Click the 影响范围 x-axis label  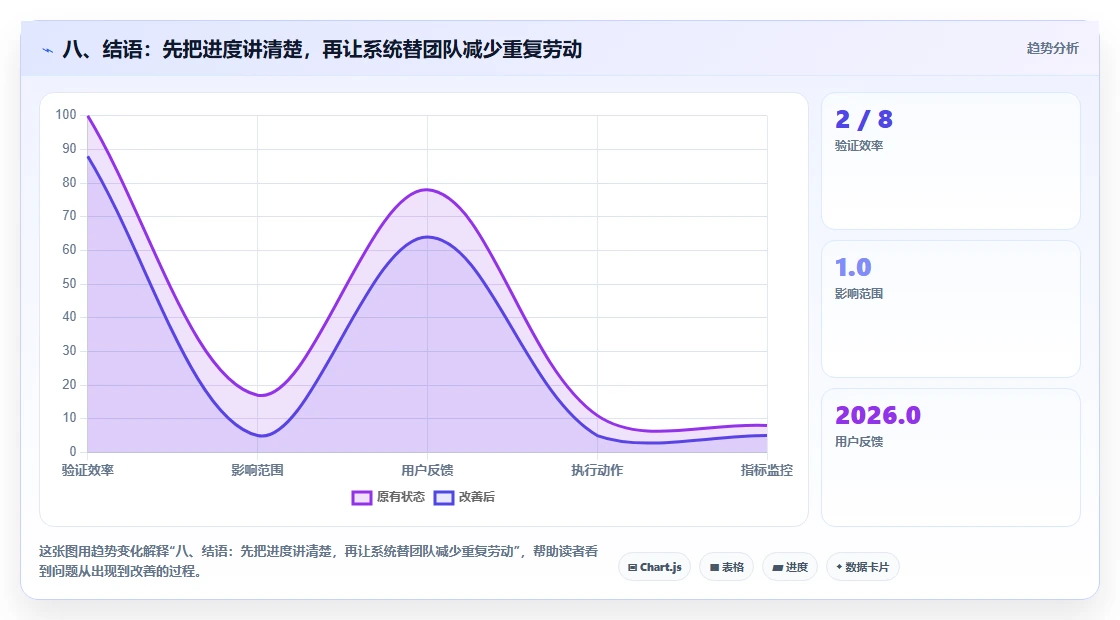(x=257, y=470)
